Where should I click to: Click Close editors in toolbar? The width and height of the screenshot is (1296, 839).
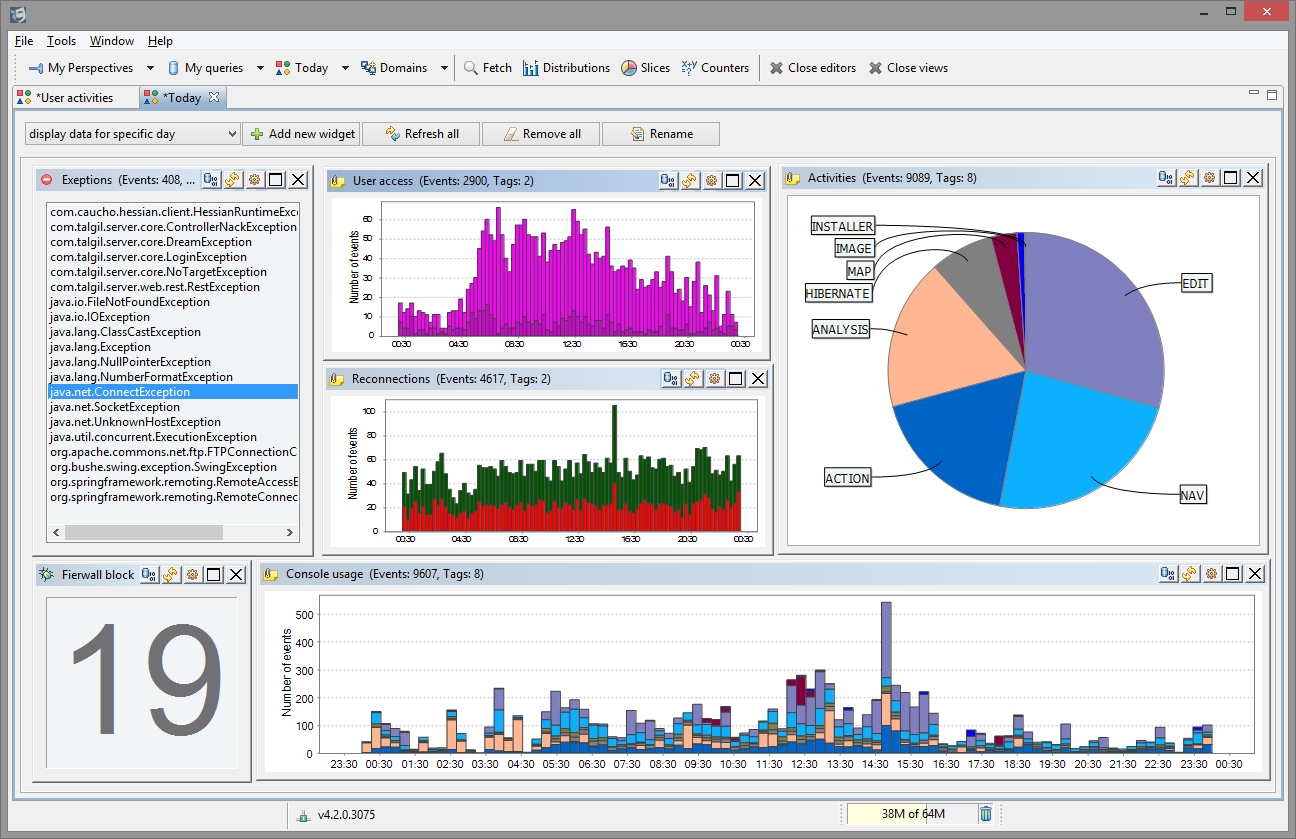pyautogui.click(x=812, y=68)
